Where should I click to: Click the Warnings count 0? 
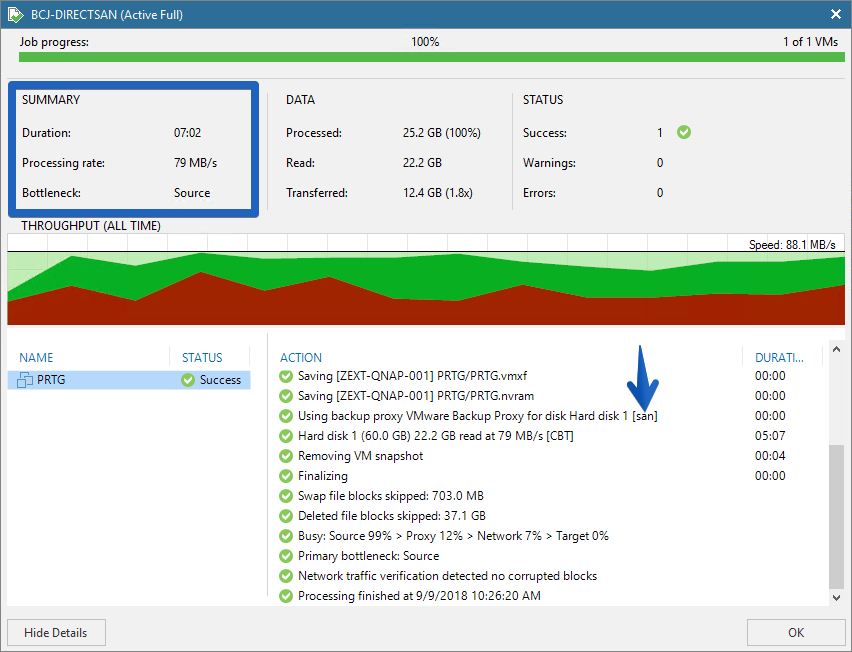[x=660, y=163]
